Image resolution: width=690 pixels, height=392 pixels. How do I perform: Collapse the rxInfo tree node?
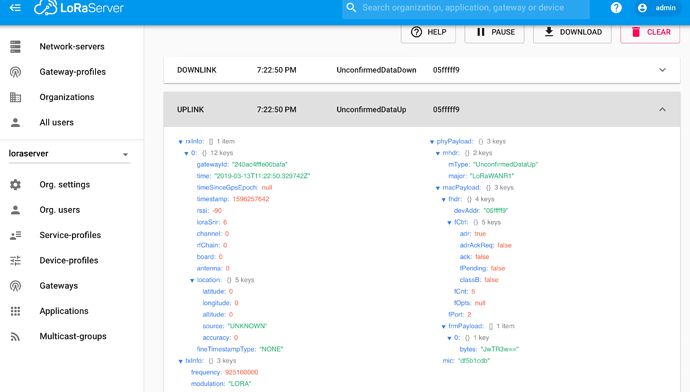coord(180,142)
